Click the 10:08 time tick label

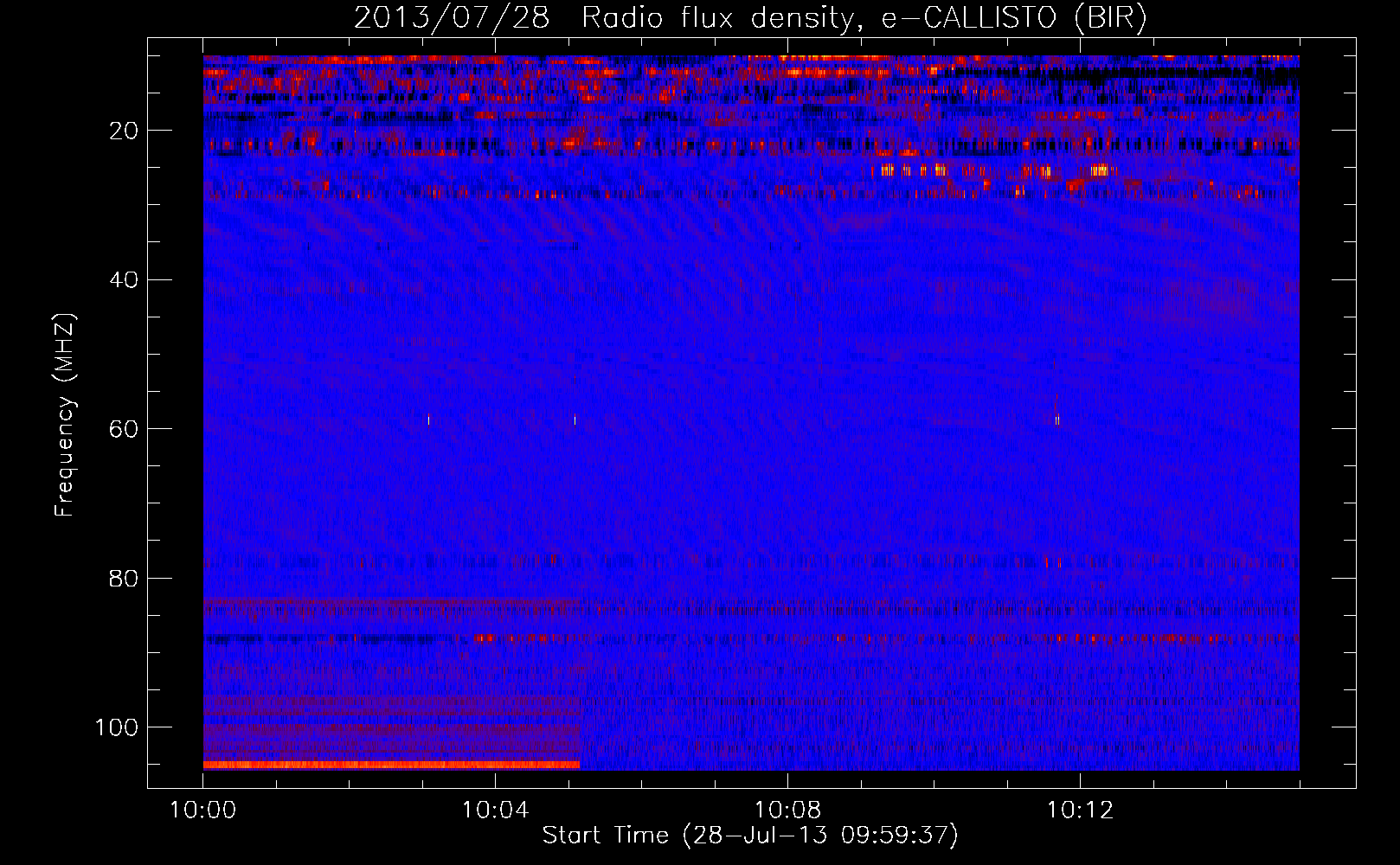(787, 811)
